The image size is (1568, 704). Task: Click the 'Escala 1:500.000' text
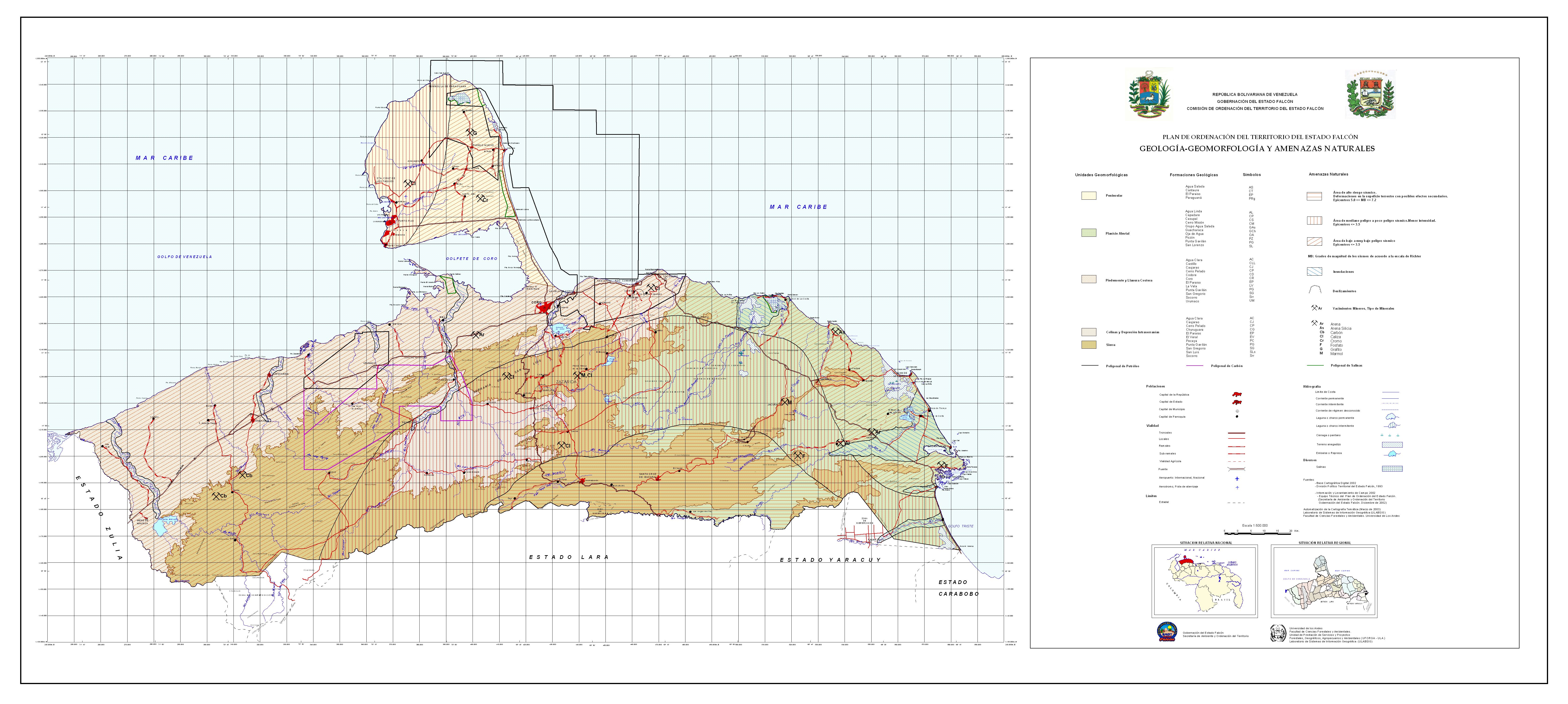click(1255, 525)
